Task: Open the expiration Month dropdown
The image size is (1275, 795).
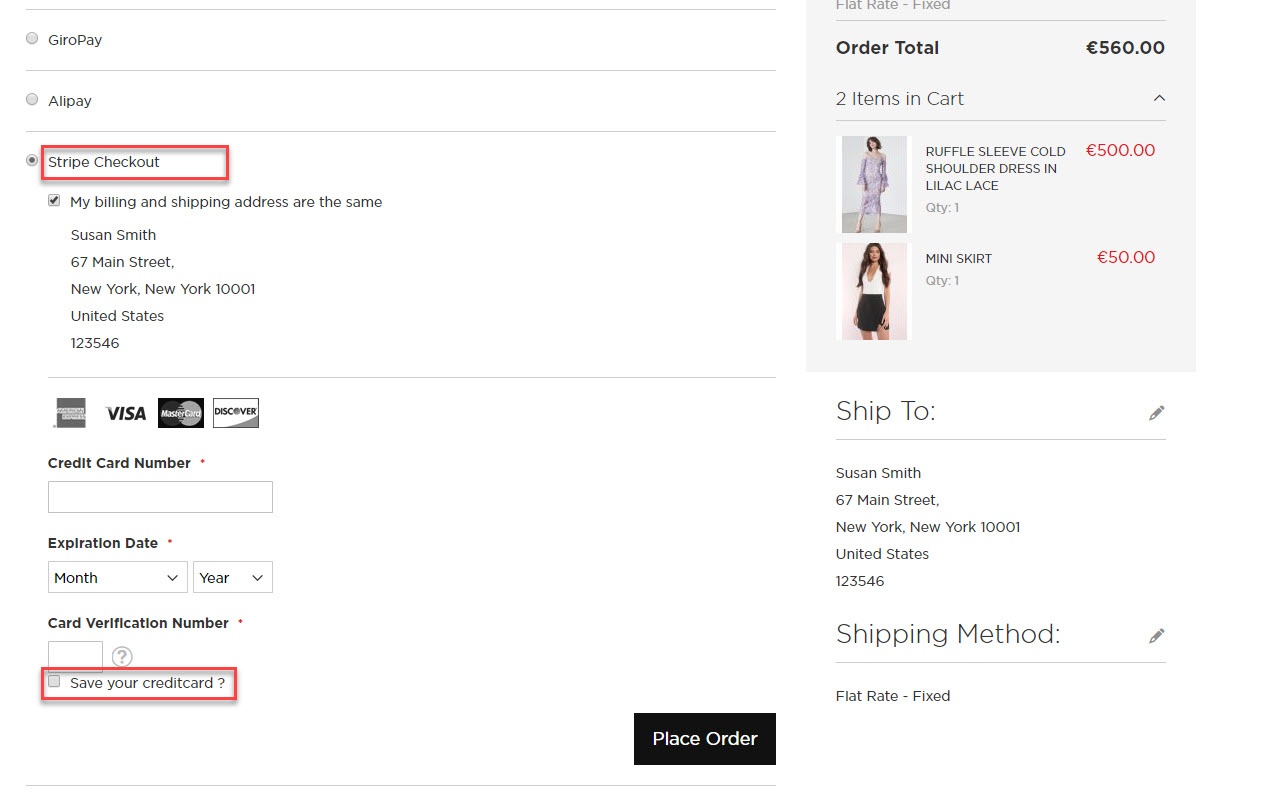Action: point(117,577)
